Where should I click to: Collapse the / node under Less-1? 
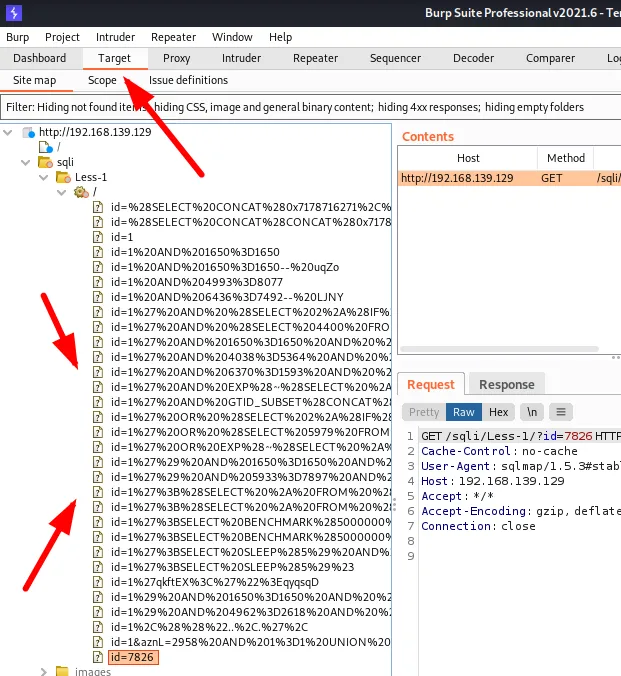(x=62, y=192)
